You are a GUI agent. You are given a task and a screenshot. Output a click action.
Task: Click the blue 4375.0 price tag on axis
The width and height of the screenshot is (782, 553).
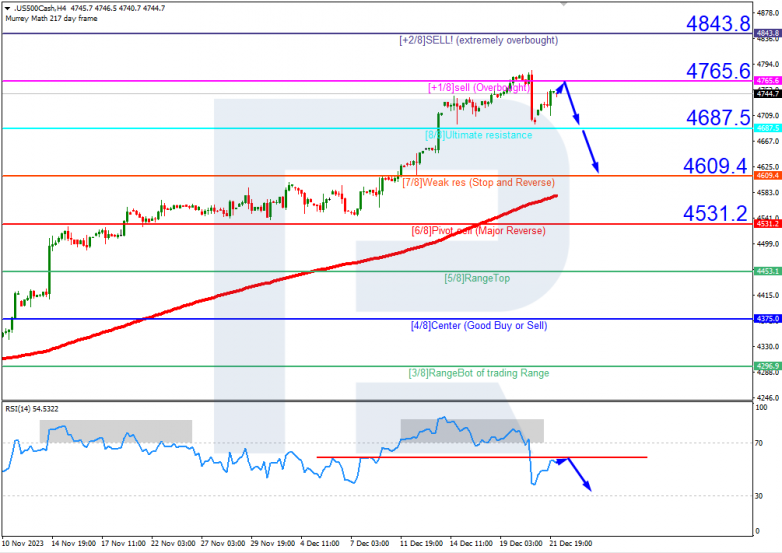coord(768,319)
